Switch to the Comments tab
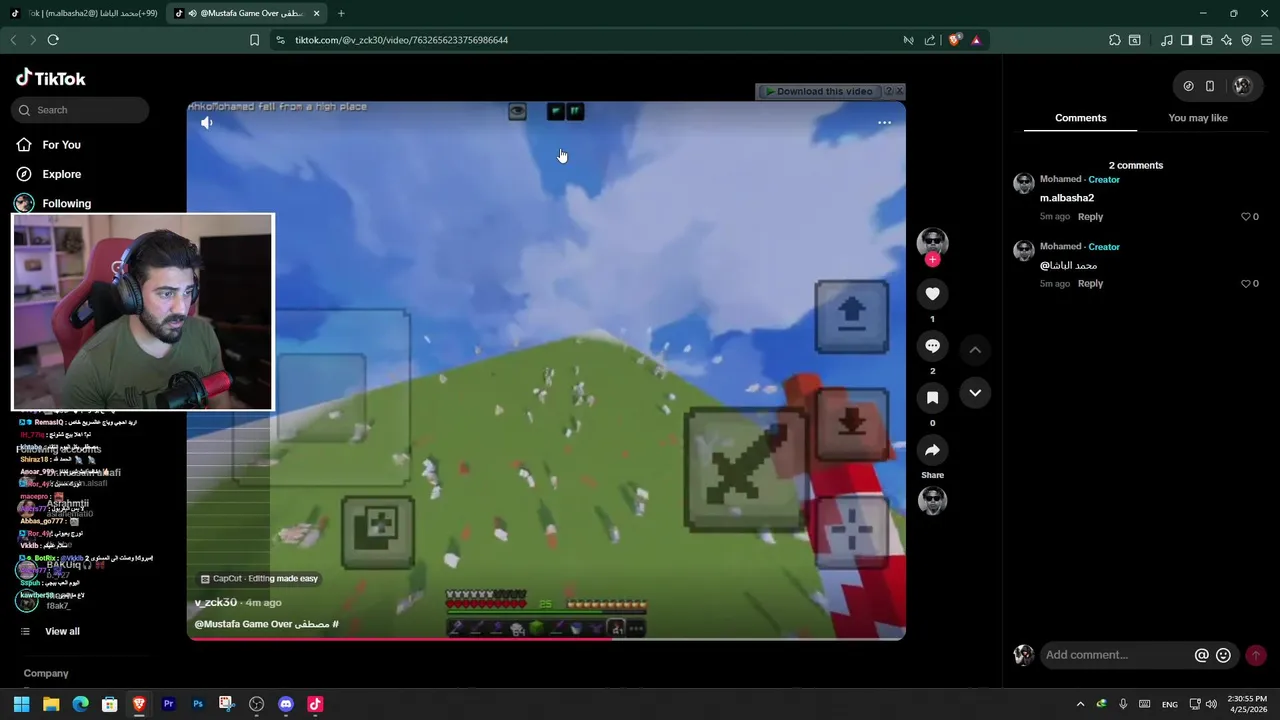This screenshot has width=1280, height=720. pos(1080,118)
